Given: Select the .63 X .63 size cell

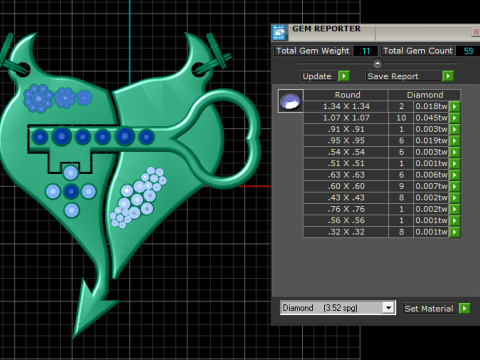Looking at the screenshot, I should click(346, 175).
